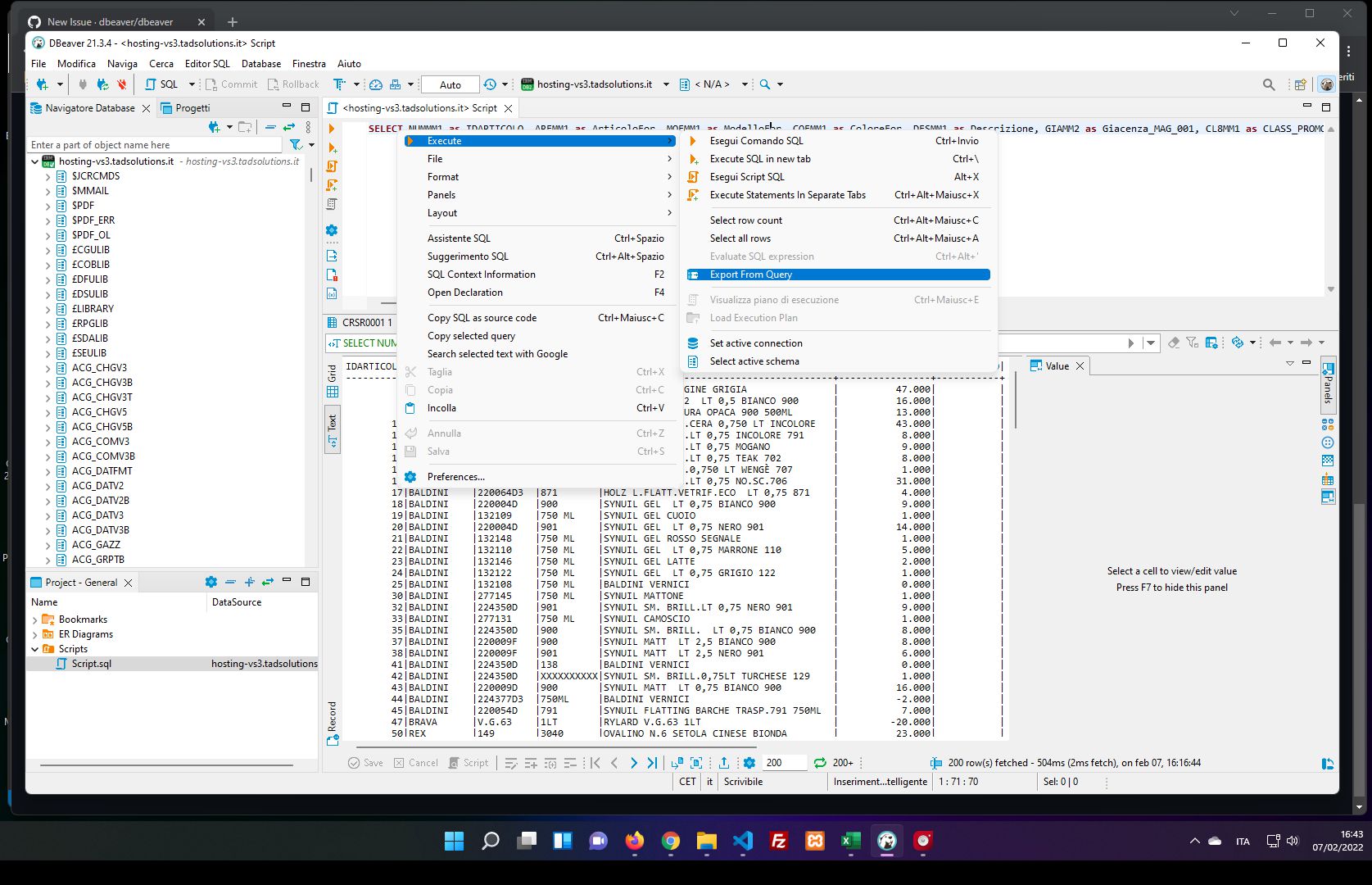1372x885 pixels.
Task: Click the editor sidebar settings gear icon
Action: (x=332, y=231)
